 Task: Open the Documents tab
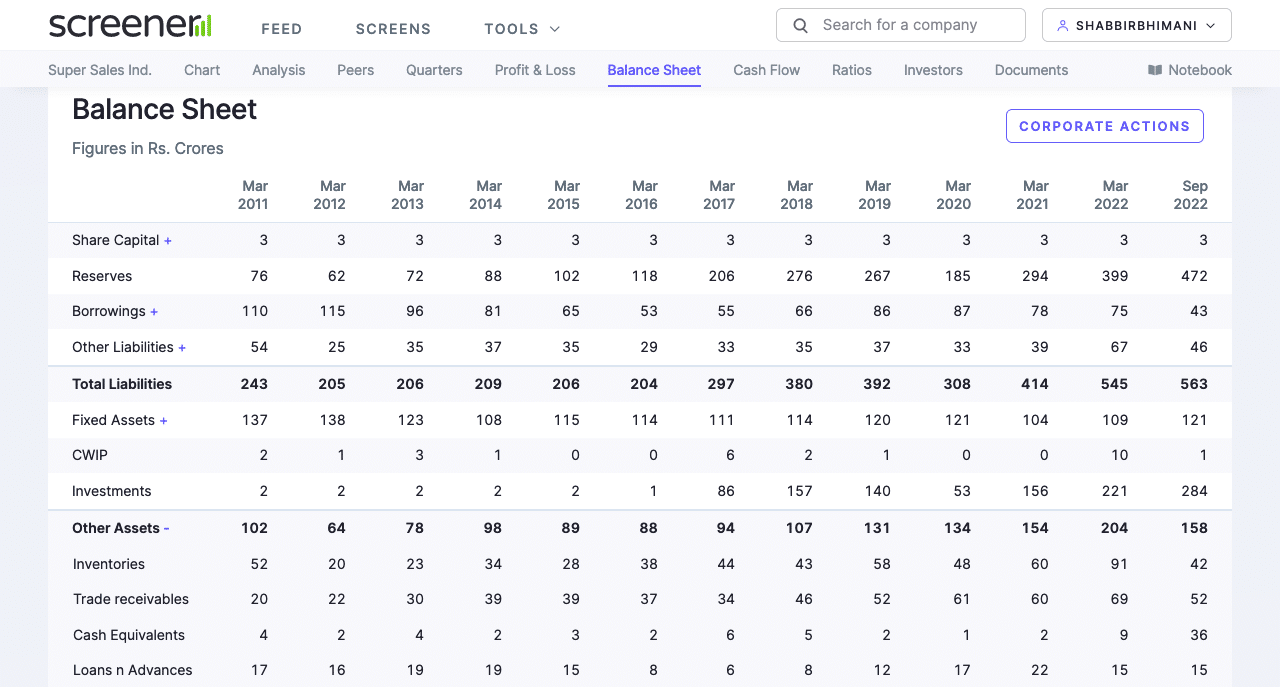tap(1031, 70)
